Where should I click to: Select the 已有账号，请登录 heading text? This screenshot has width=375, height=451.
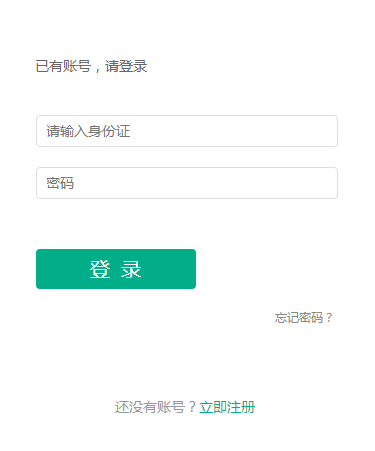click(91, 66)
